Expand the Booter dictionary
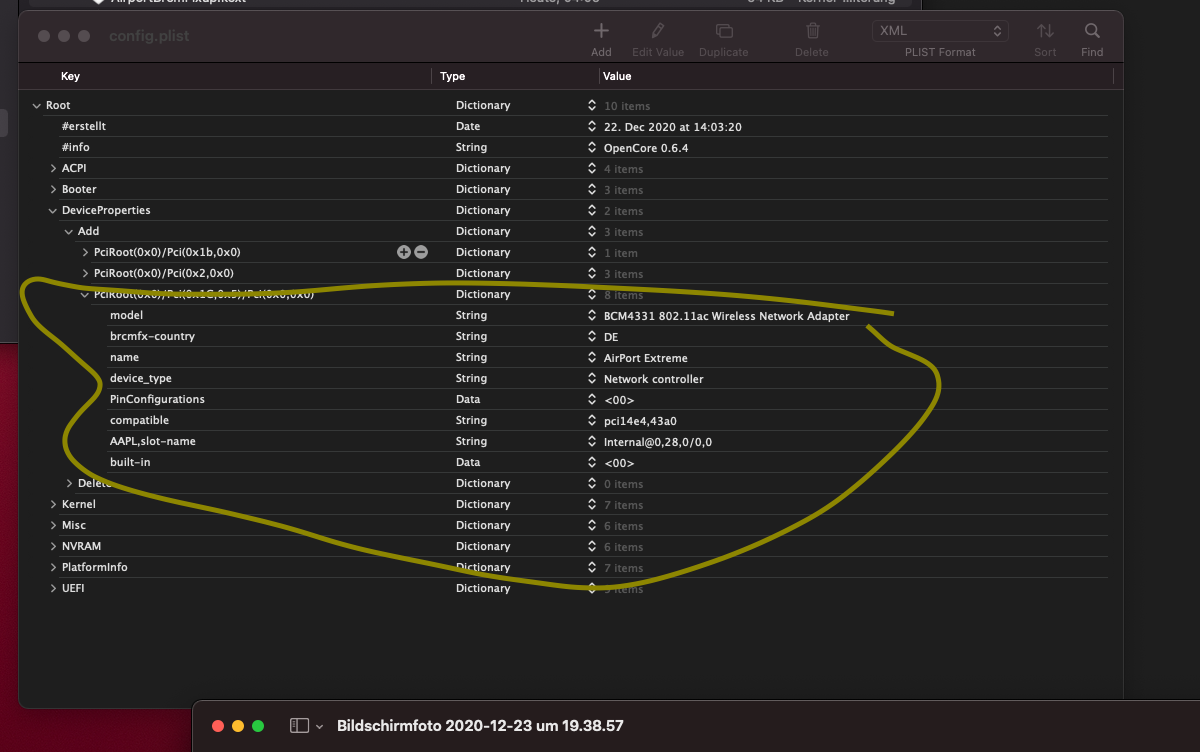 [53, 189]
